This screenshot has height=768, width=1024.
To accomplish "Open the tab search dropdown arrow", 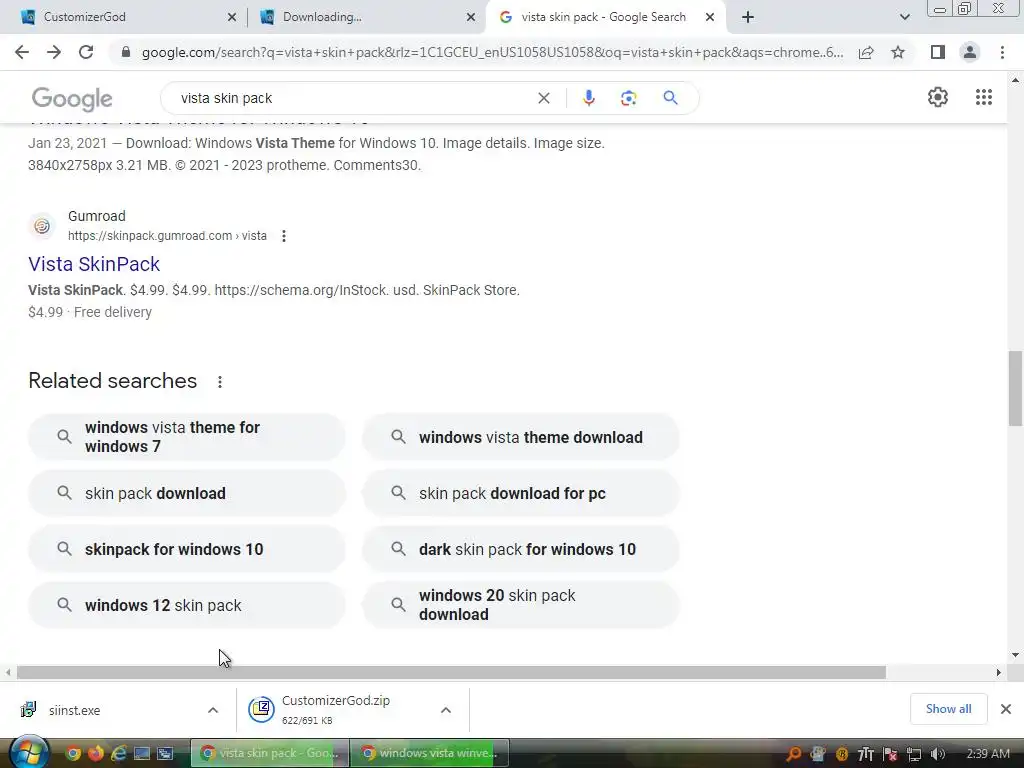I will click(x=904, y=18).
